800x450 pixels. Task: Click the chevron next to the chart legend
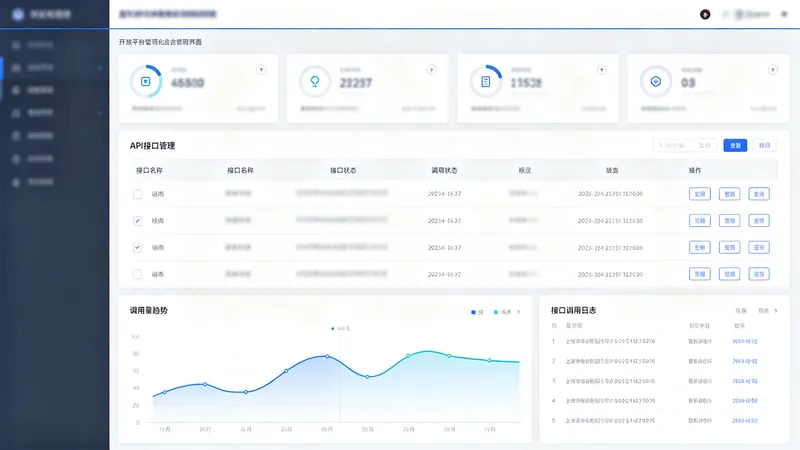519,312
